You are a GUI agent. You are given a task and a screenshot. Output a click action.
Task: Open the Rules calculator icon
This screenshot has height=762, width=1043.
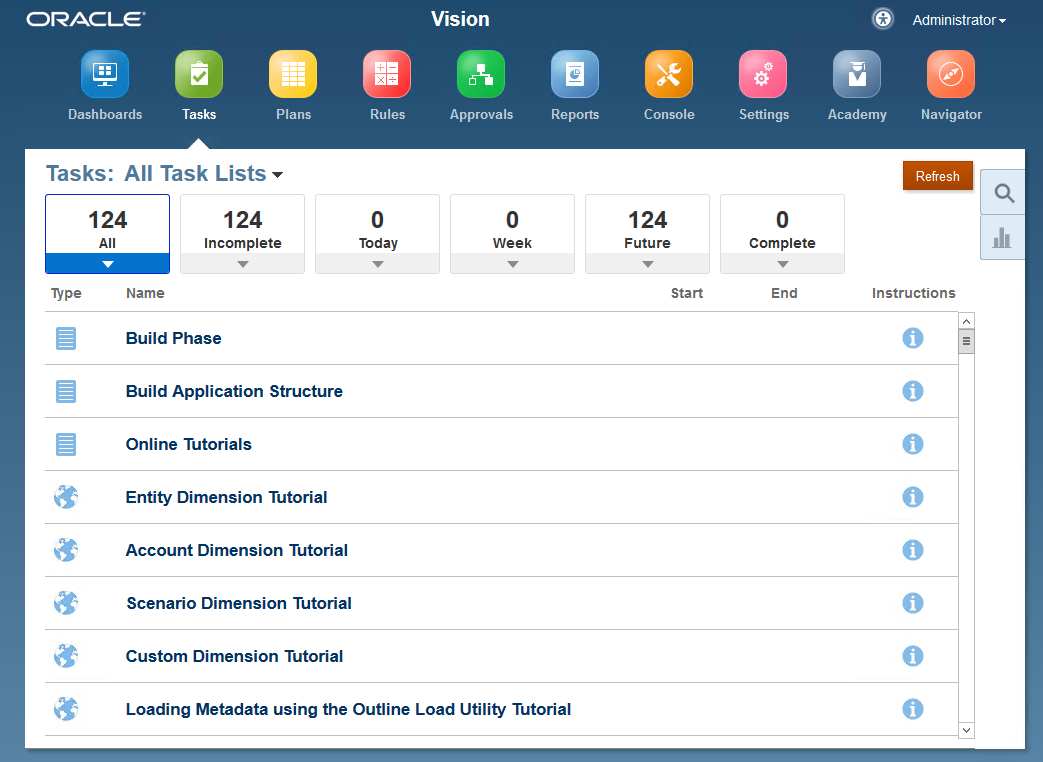pos(386,74)
